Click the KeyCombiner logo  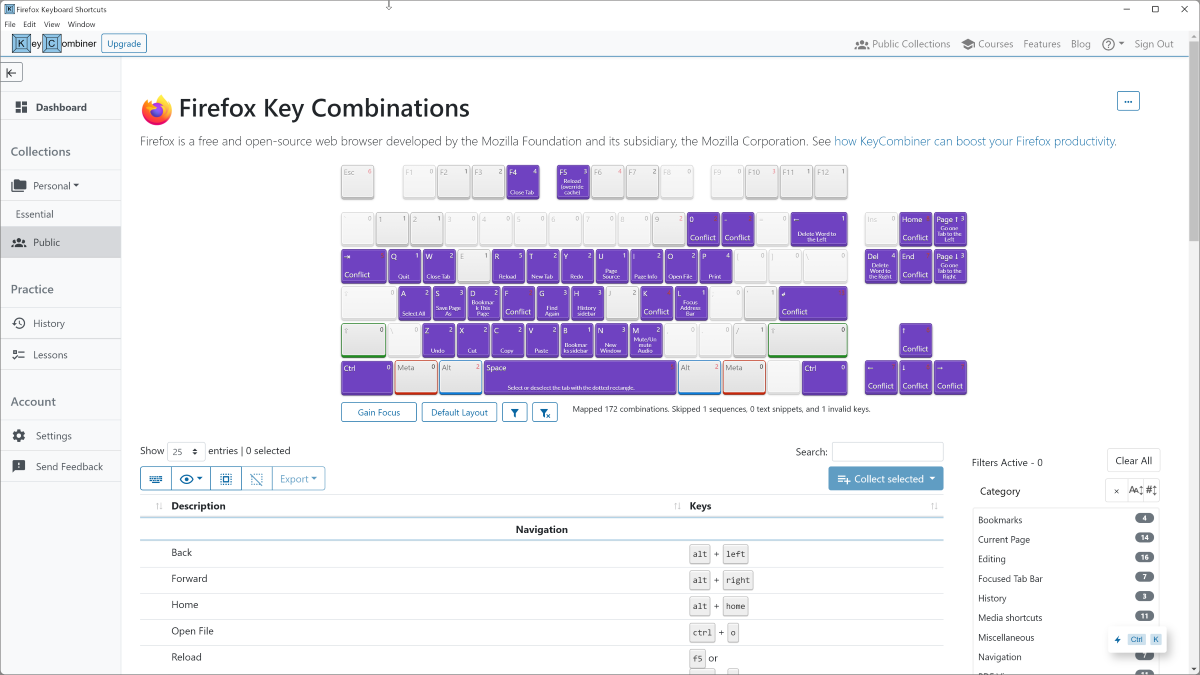coord(54,43)
